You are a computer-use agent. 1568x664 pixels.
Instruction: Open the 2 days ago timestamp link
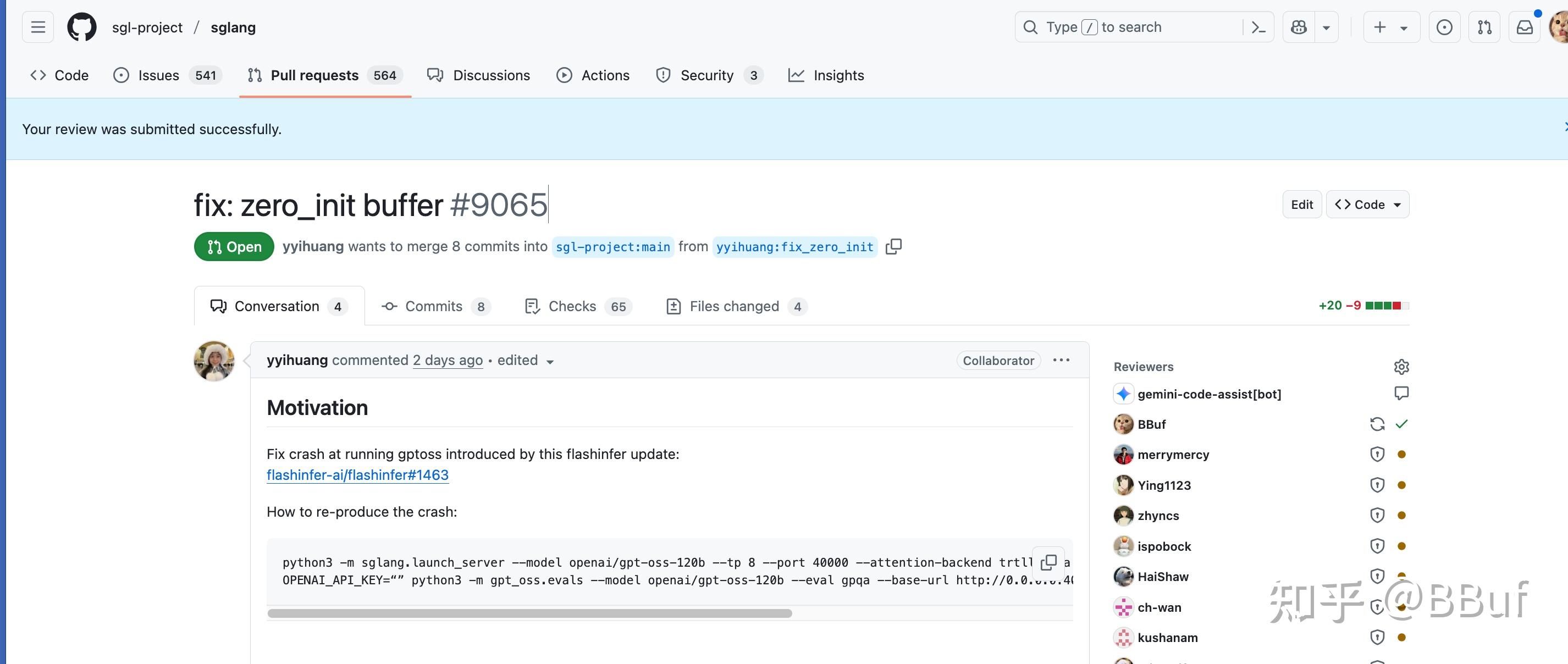(448, 360)
